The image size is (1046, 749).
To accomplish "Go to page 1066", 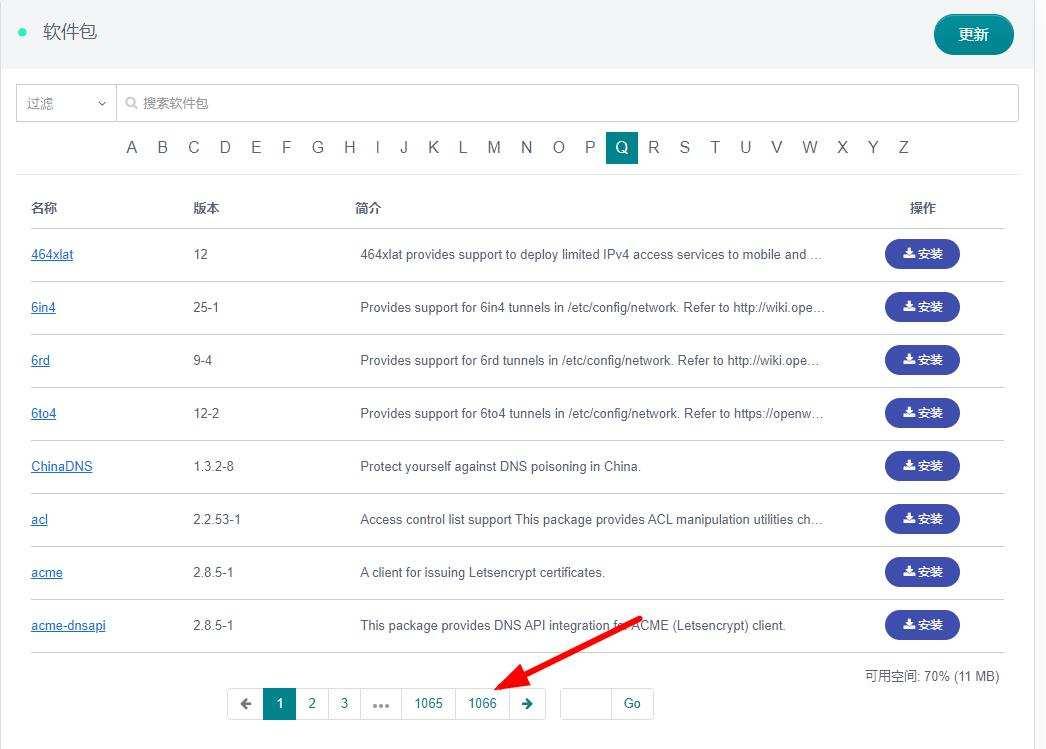I will pyautogui.click(x=482, y=703).
